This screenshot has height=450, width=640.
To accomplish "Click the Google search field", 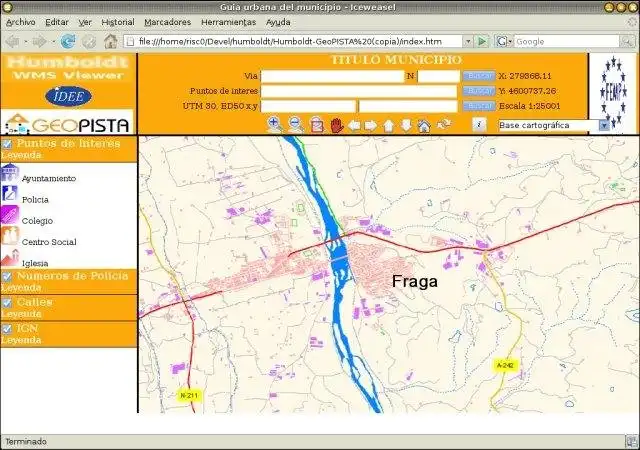I will pyautogui.click(x=567, y=41).
